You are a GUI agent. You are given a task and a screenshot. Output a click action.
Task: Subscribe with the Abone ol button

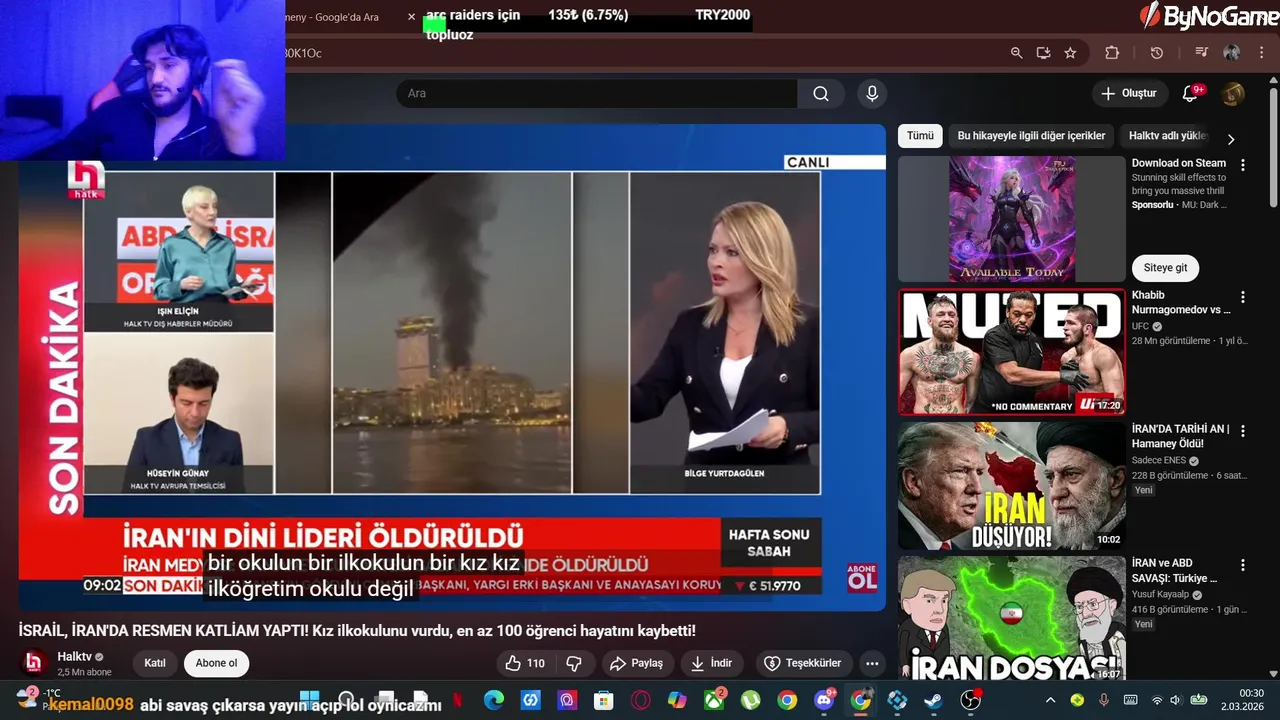click(216, 663)
